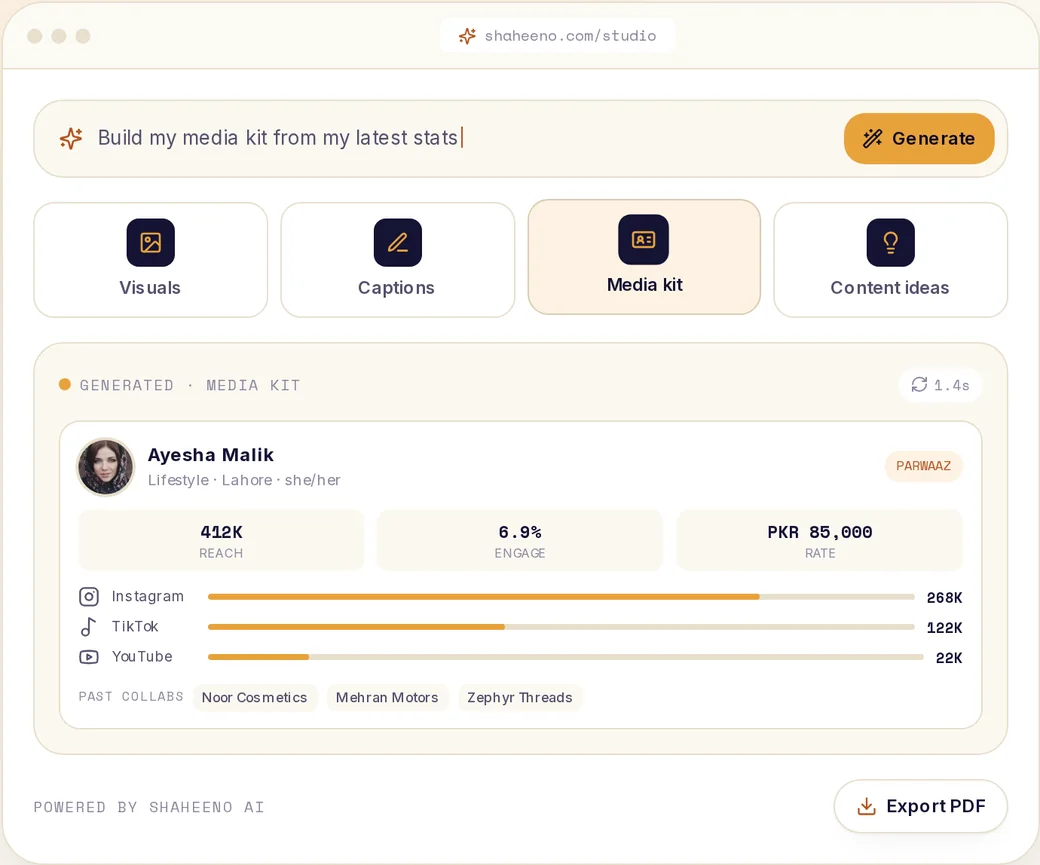Click the Zephyr Threads collab chip
1040x865 pixels.
click(x=520, y=697)
